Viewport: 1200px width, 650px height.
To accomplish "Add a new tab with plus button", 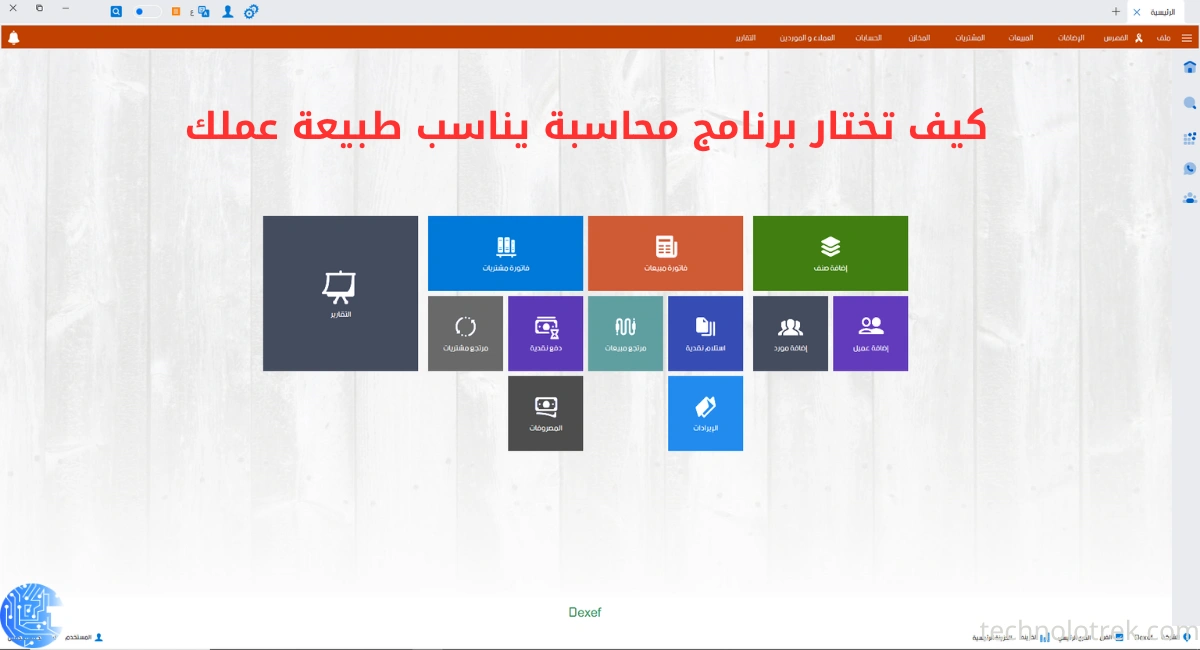I will [x=1116, y=12].
